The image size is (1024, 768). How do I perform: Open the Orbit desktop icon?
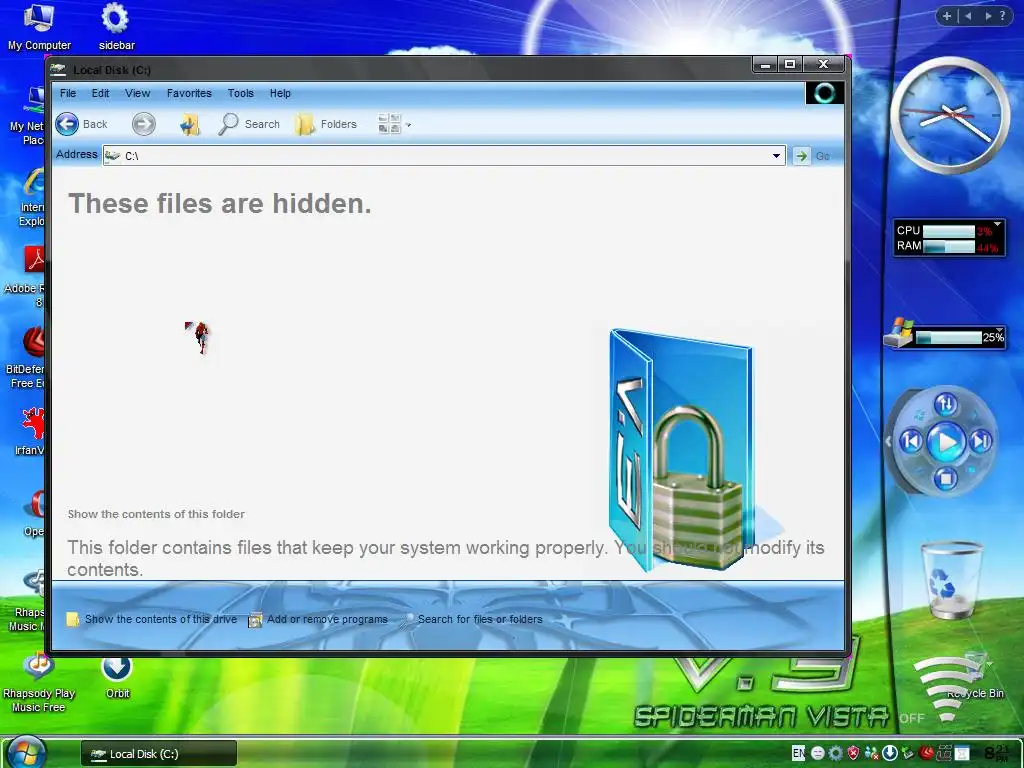(x=117, y=678)
